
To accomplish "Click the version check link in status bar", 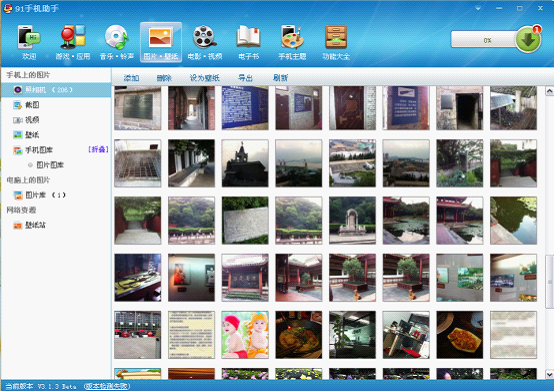I will click(x=107, y=386).
